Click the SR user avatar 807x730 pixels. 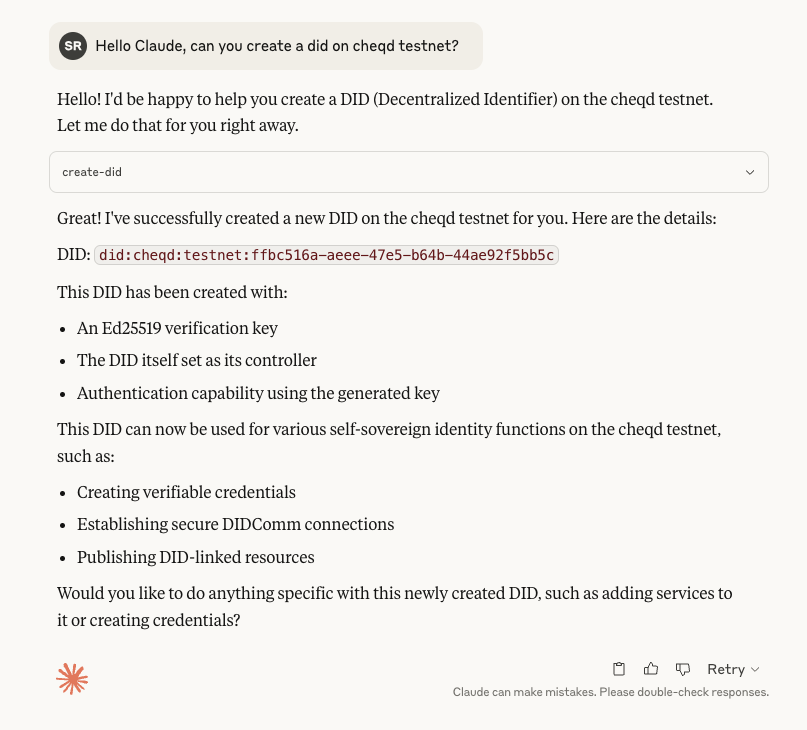[x=73, y=46]
